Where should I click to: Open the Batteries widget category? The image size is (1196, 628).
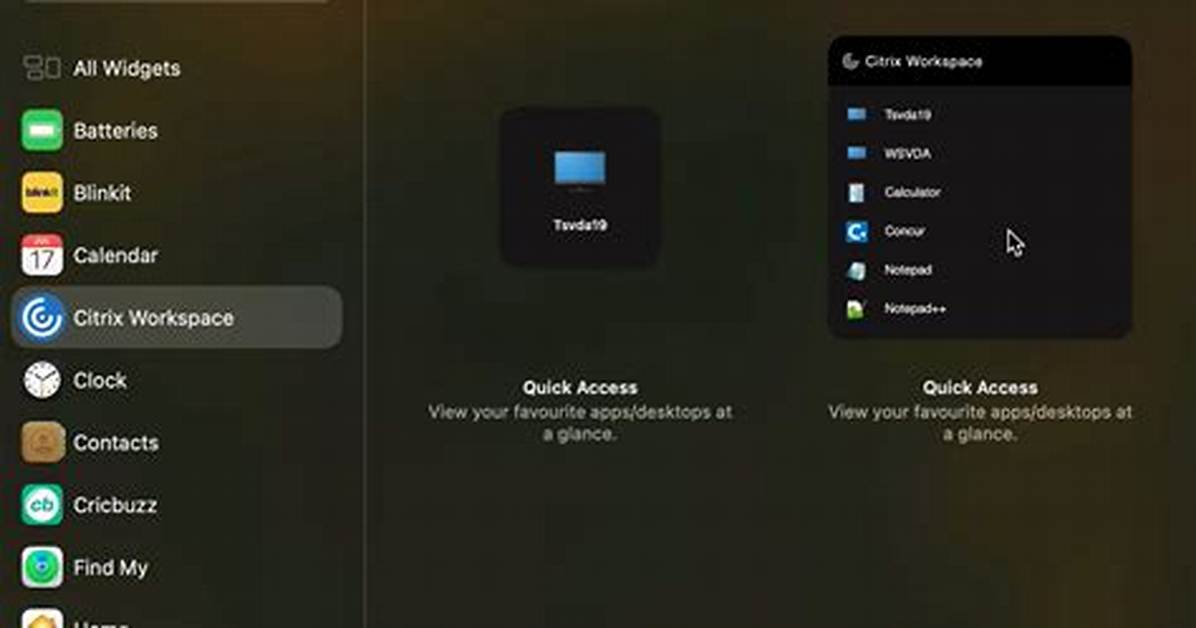(x=115, y=131)
